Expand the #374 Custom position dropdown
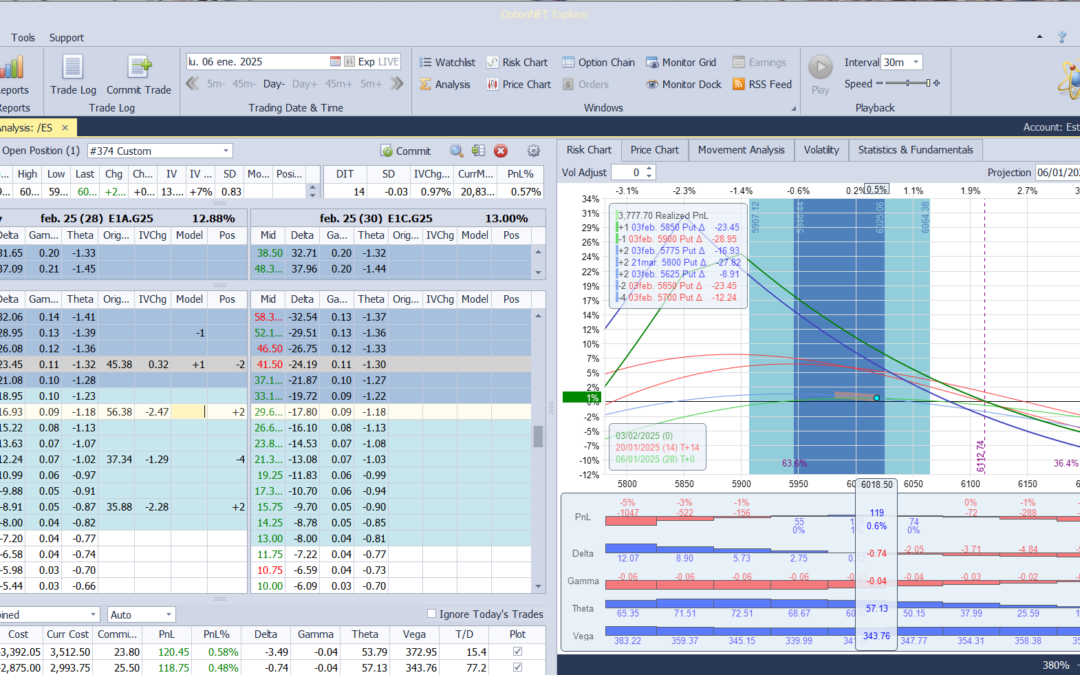This screenshot has width=1080, height=675. pyautogui.click(x=225, y=151)
